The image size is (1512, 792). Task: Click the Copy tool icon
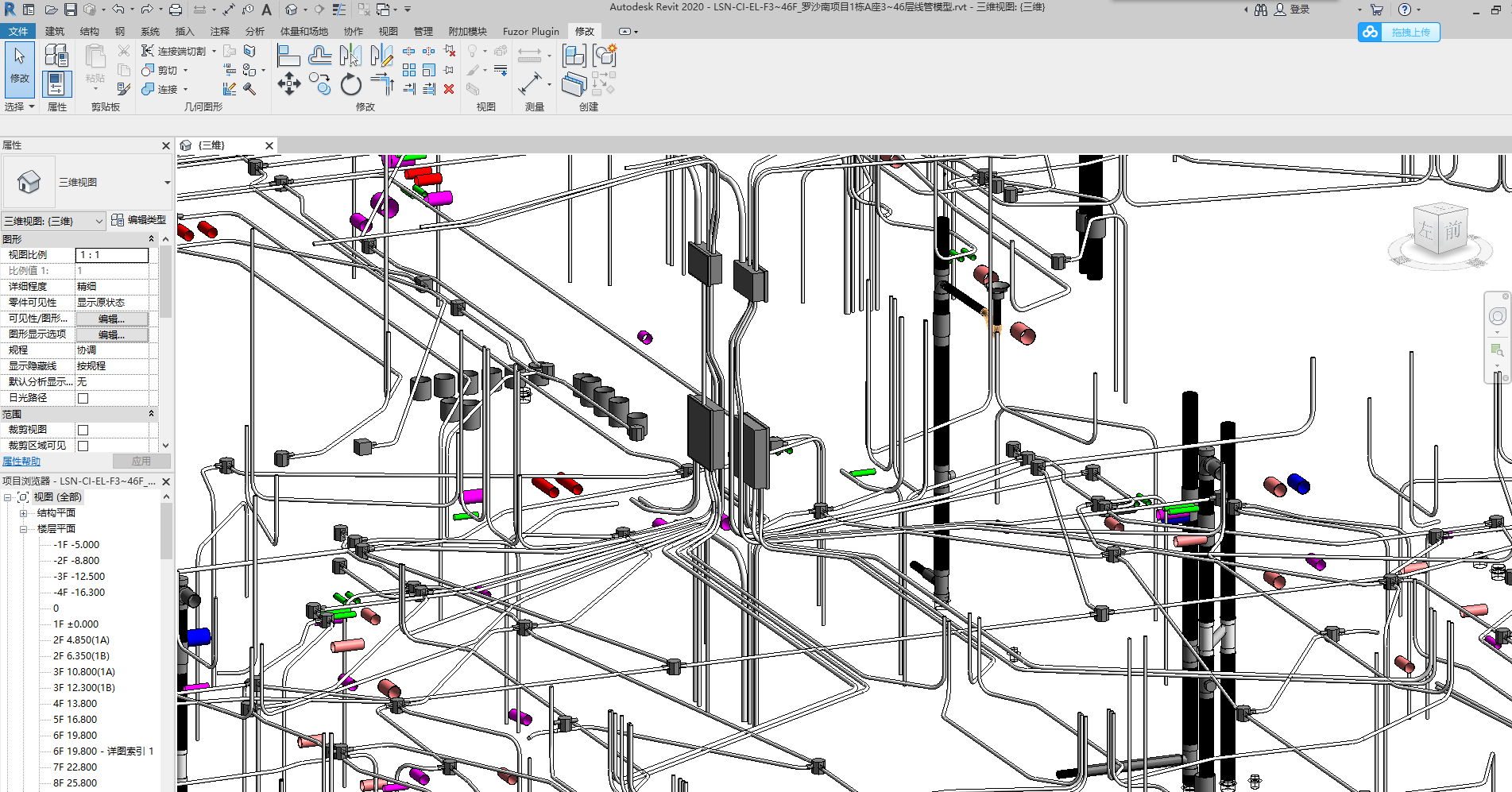pyautogui.click(x=319, y=83)
